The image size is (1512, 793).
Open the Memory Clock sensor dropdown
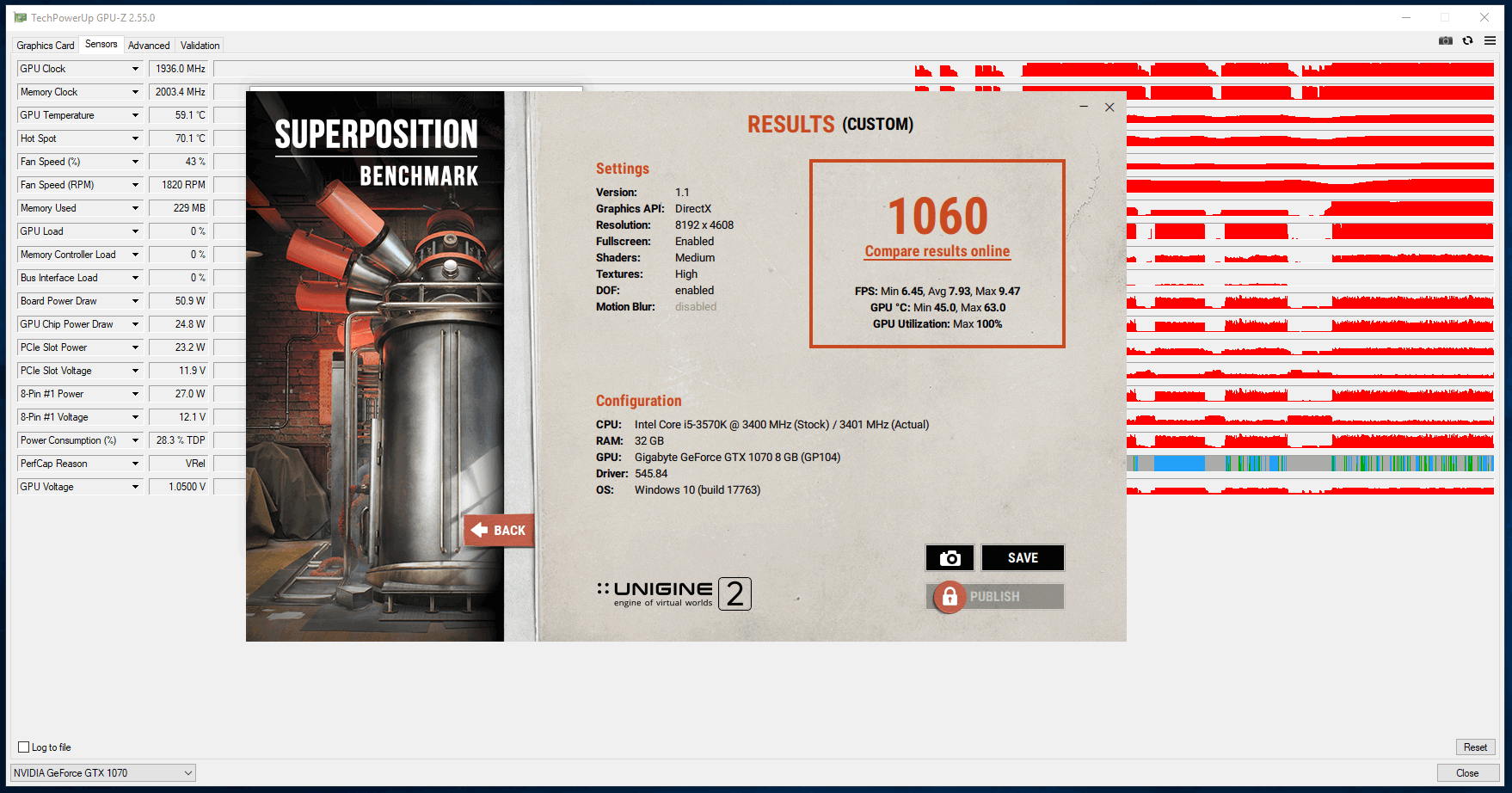coord(135,92)
